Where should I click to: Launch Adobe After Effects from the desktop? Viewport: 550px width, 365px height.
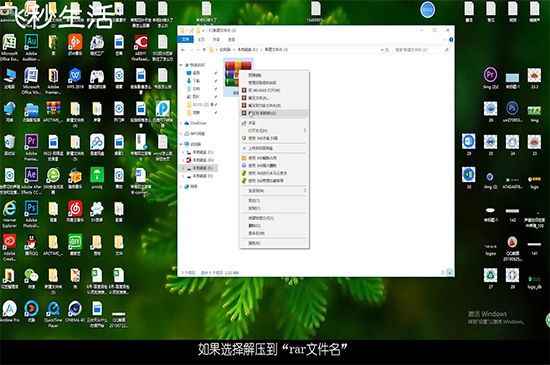click(31, 180)
